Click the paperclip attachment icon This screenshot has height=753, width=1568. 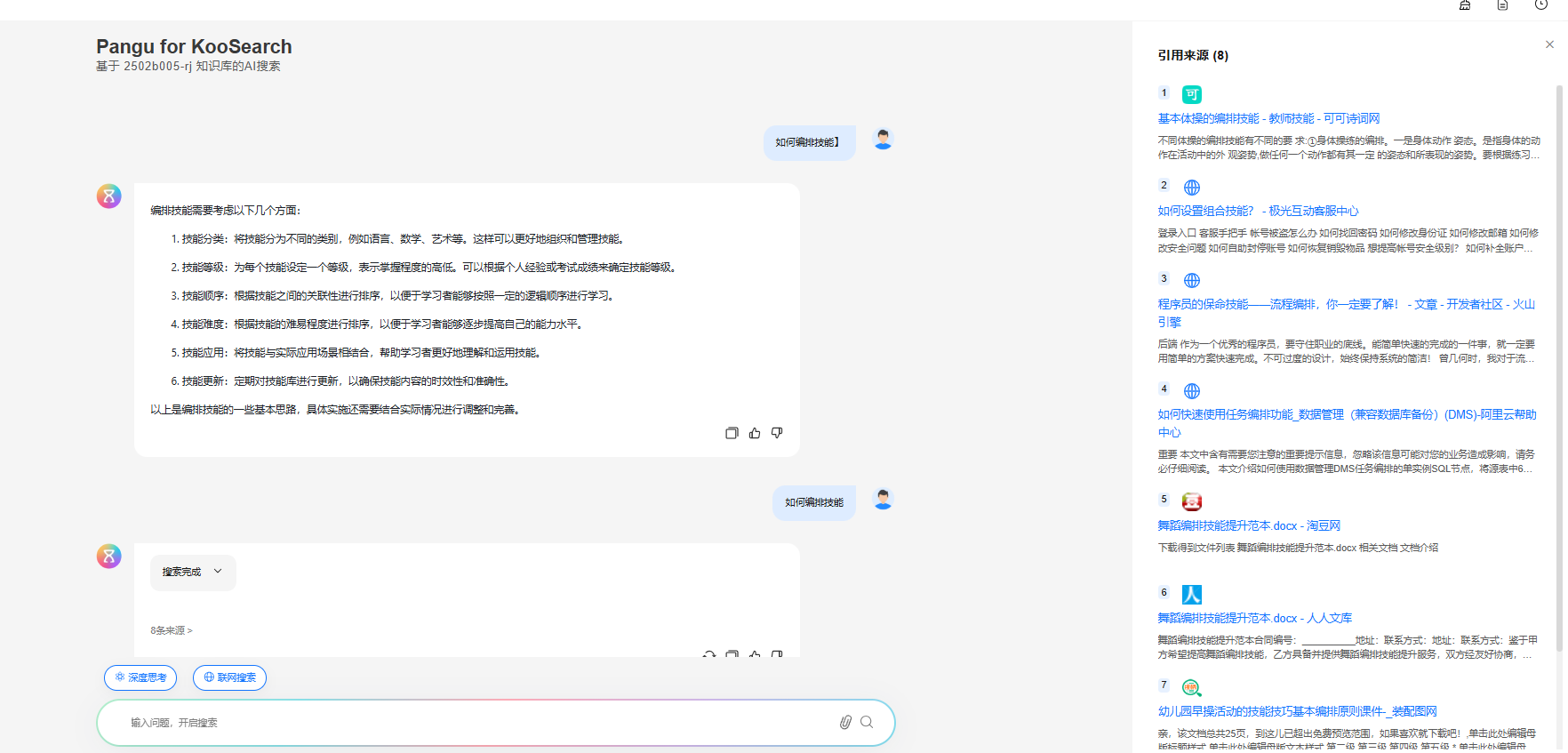point(845,722)
